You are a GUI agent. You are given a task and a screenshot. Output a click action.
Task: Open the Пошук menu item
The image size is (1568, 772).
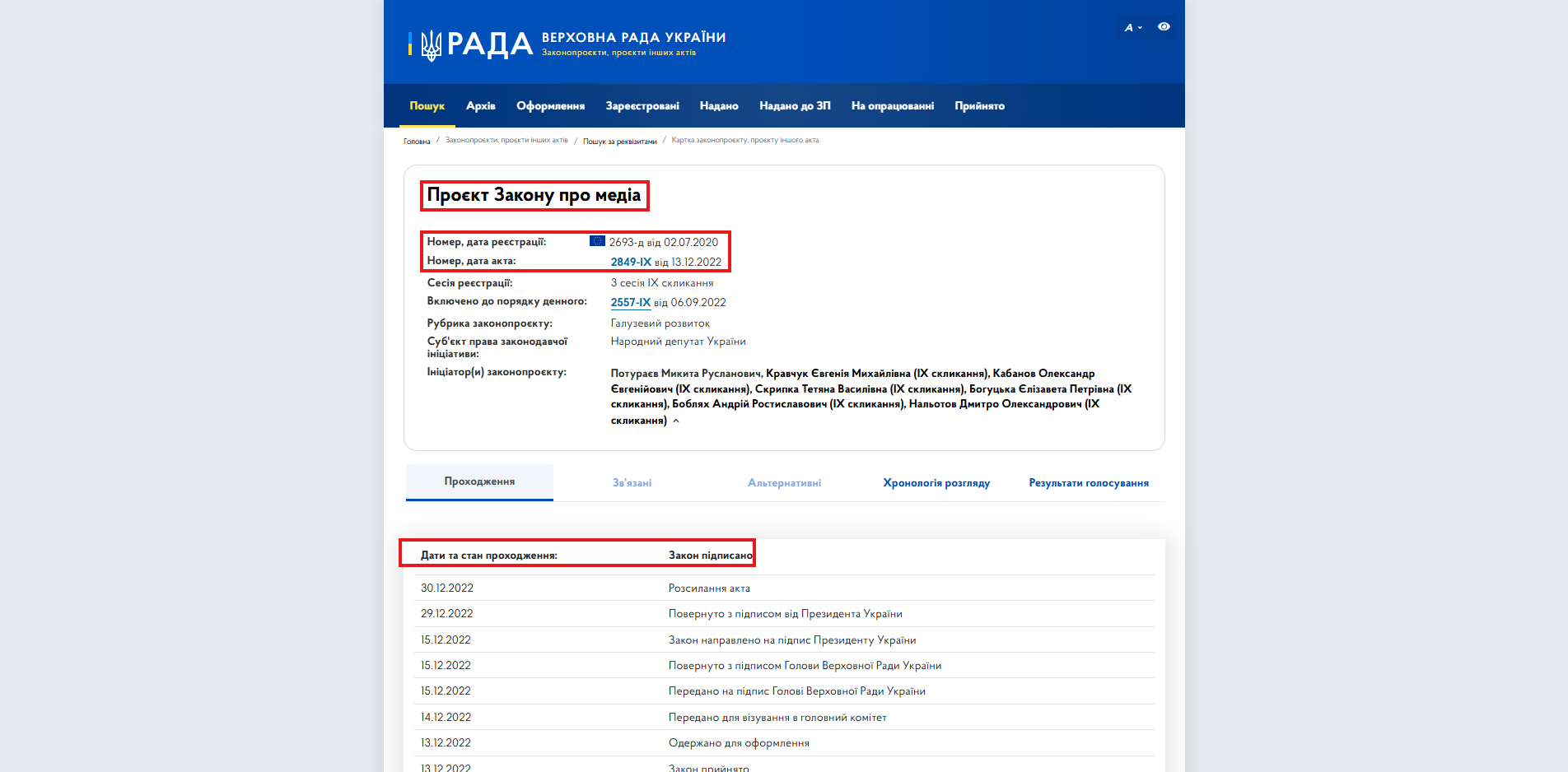point(427,106)
